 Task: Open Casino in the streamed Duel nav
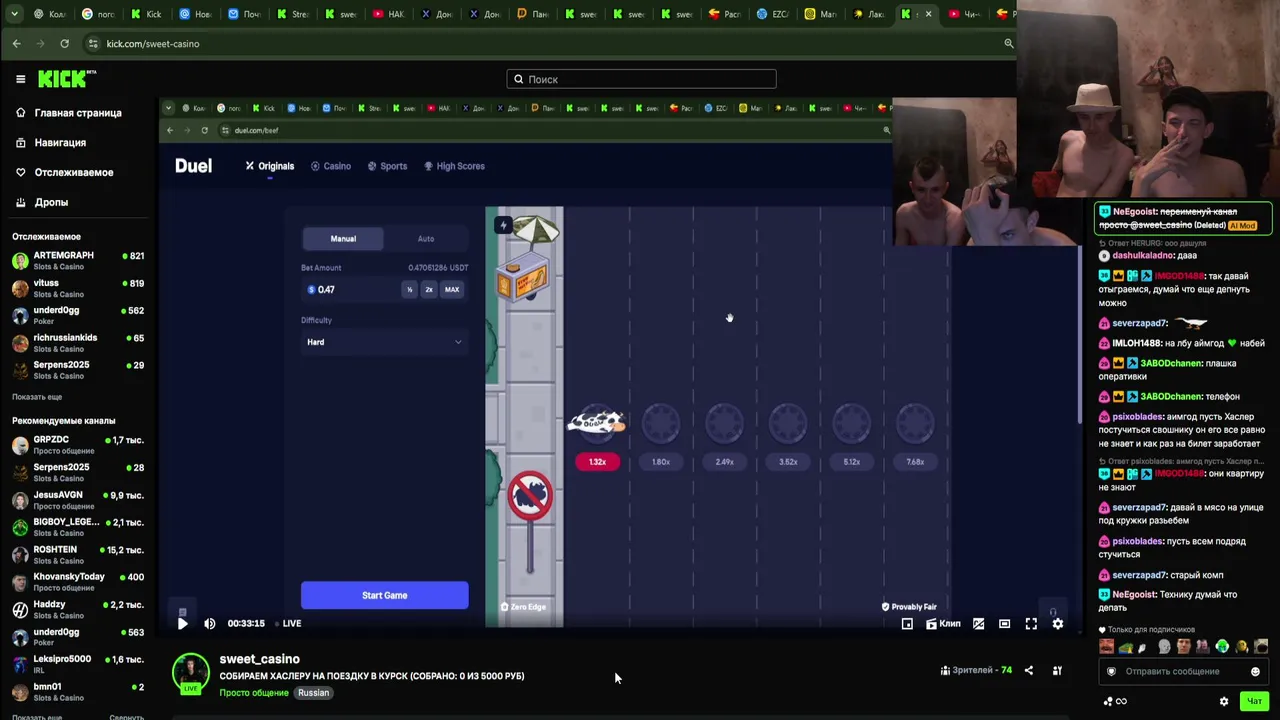(331, 166)
